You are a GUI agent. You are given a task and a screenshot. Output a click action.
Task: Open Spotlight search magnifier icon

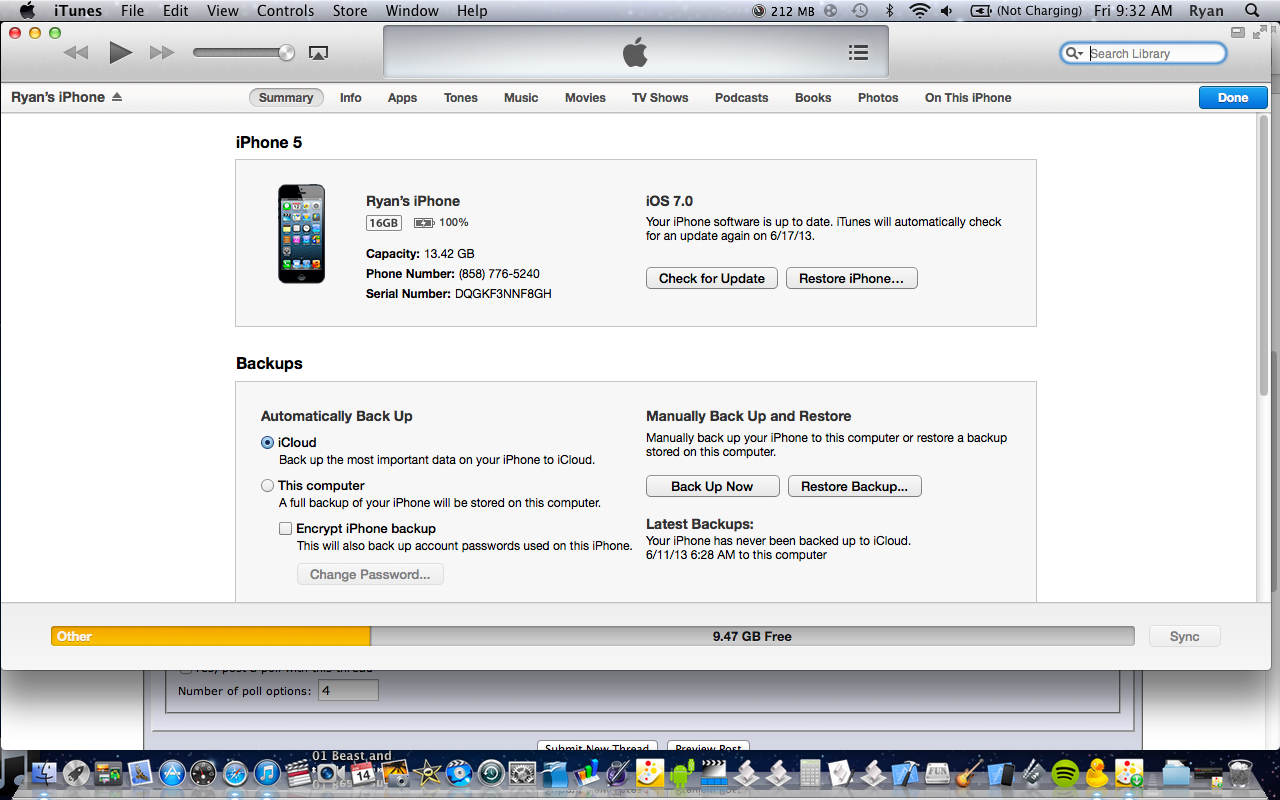[1252, 11]
